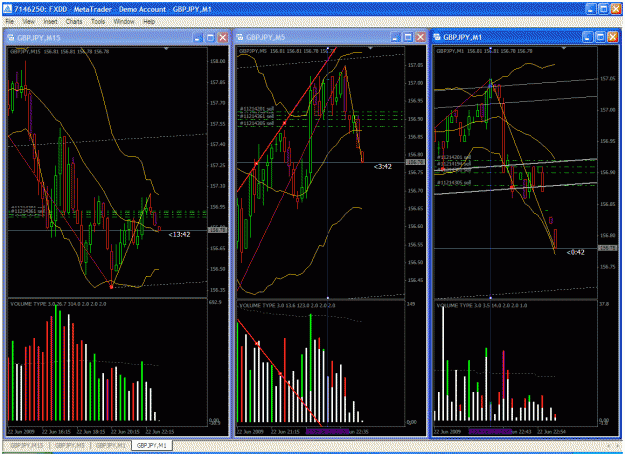Click the 157.05 level on M5 price scale
This screenshot has height=454, width=625.
pyautogui.click(x=415, y=65)
